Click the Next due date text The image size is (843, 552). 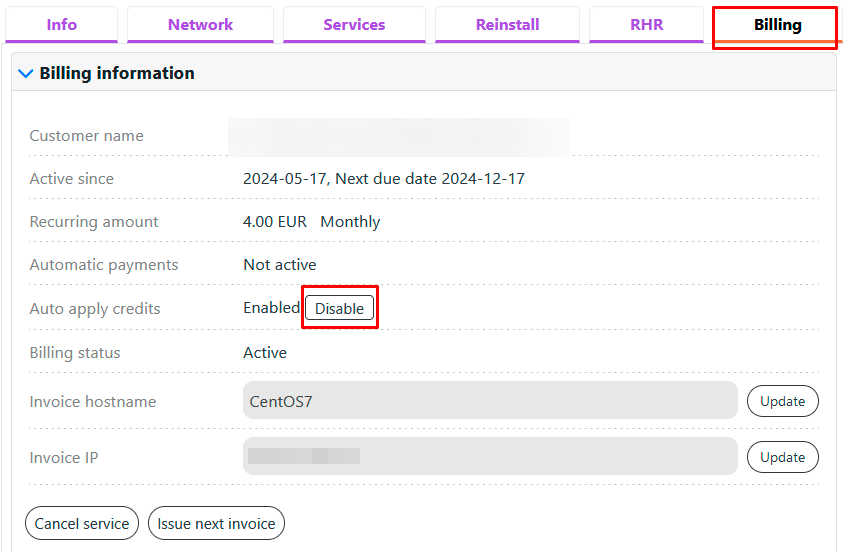pos(430,179)
